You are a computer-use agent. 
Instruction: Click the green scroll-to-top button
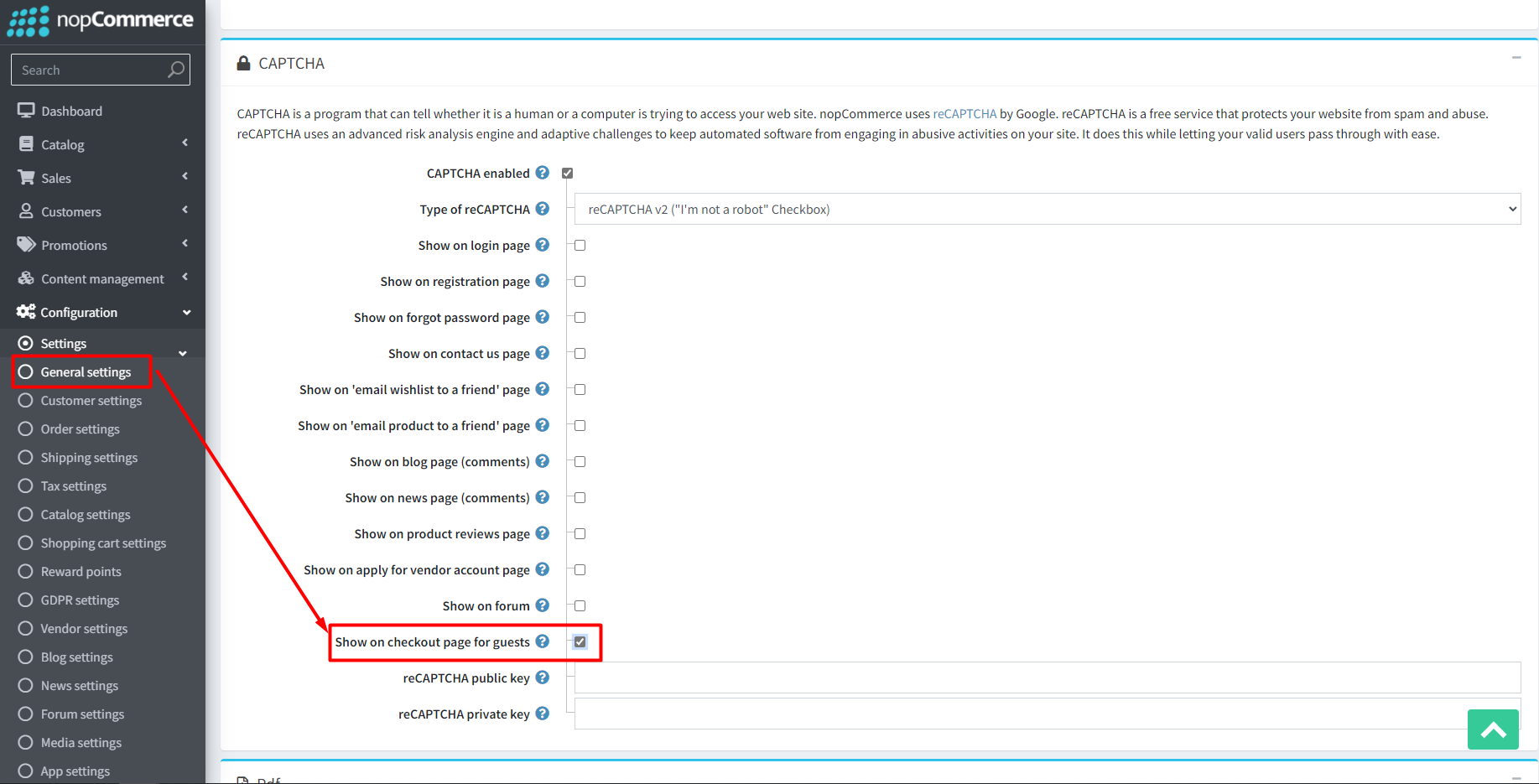pos(1493,729)
